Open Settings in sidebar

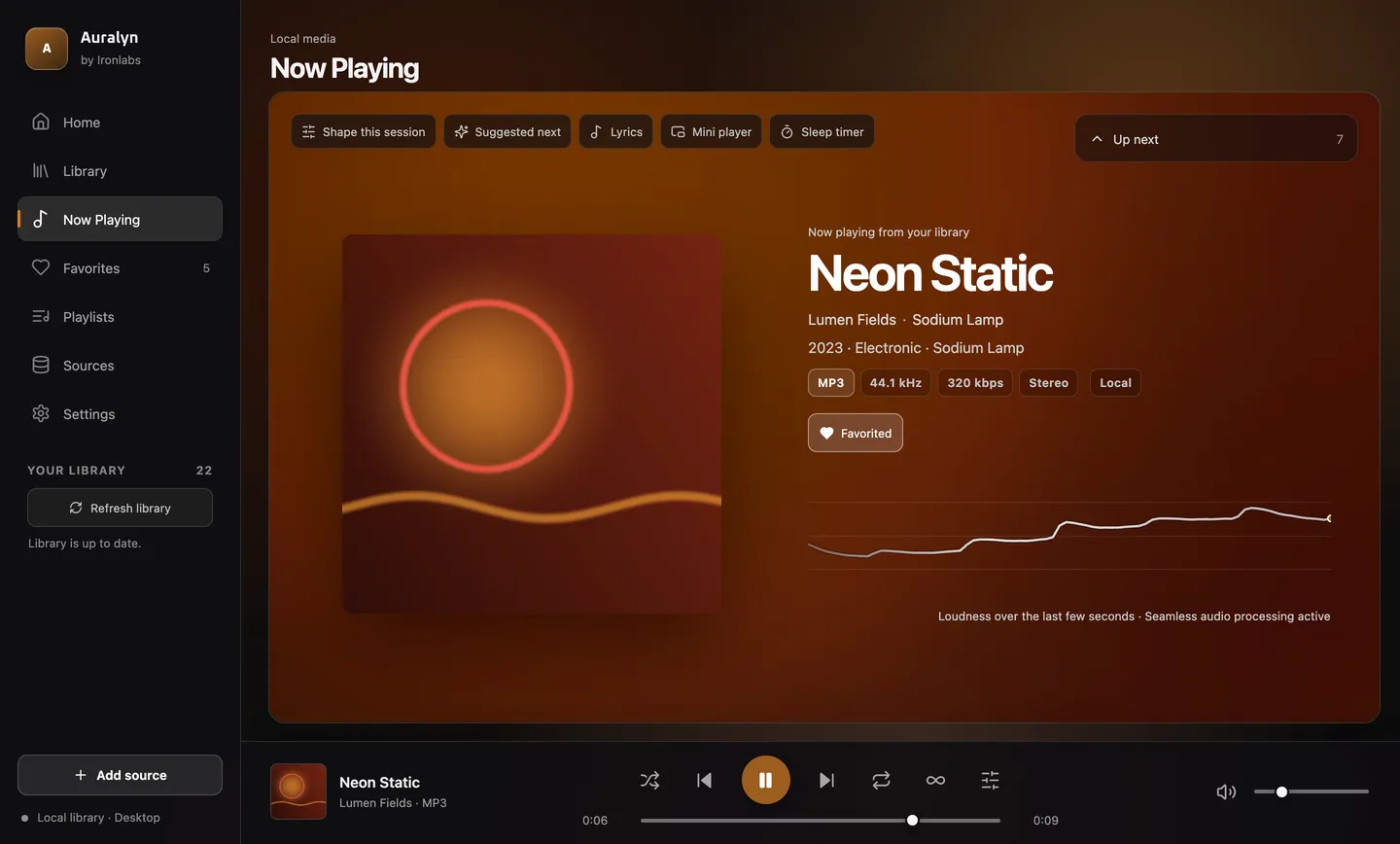(120, 414)
